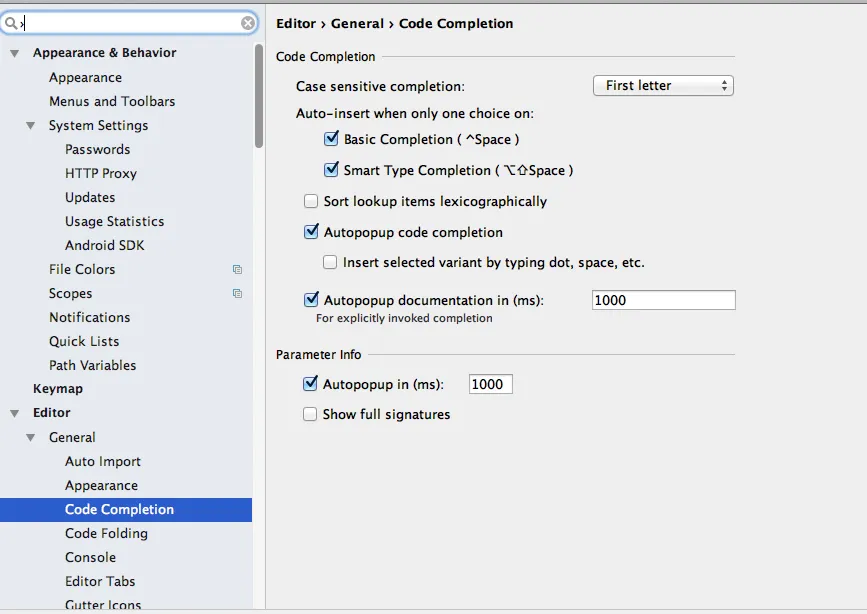Click the settings tree vertical scrollbar
This screenshot has height=614, width=867.
tap(259, 95)
